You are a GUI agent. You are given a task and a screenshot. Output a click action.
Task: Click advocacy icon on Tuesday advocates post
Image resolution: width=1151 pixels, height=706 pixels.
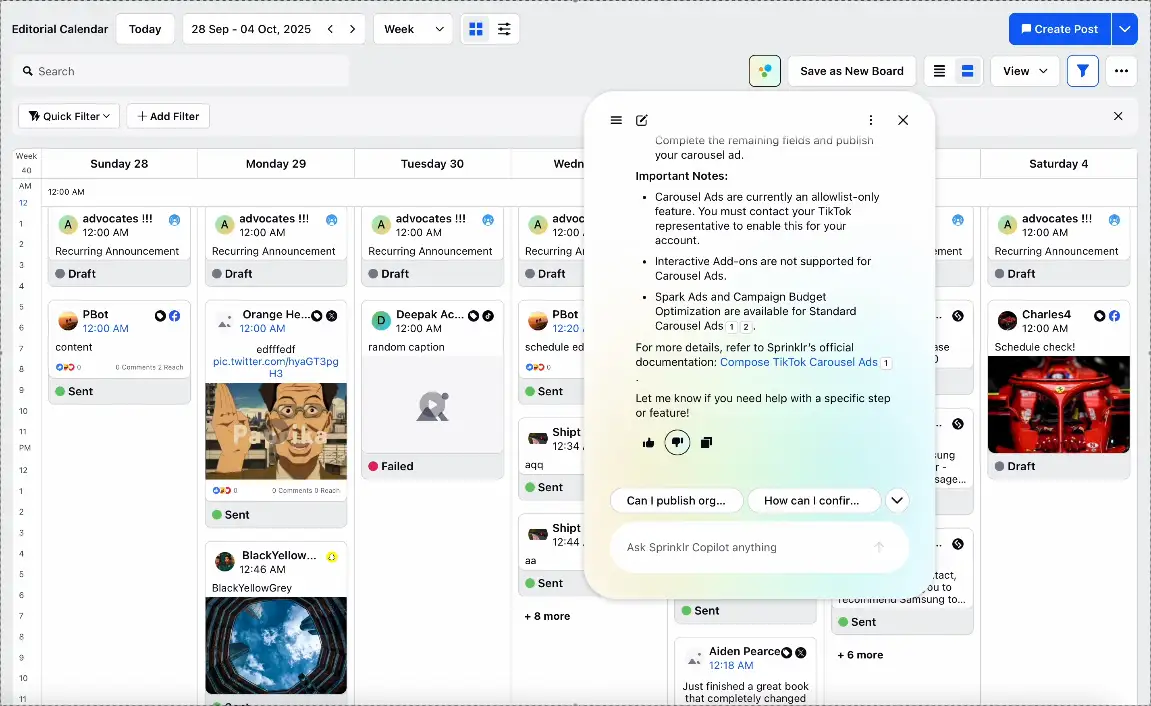pos(488,219)
